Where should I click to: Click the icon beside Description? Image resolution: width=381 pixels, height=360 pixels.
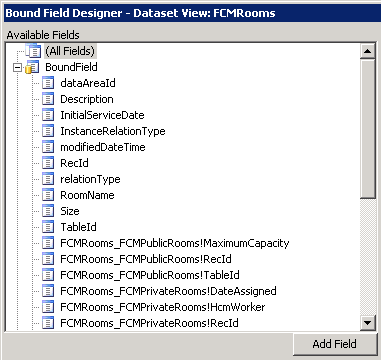pyautogui.click(x=48, y=99)
